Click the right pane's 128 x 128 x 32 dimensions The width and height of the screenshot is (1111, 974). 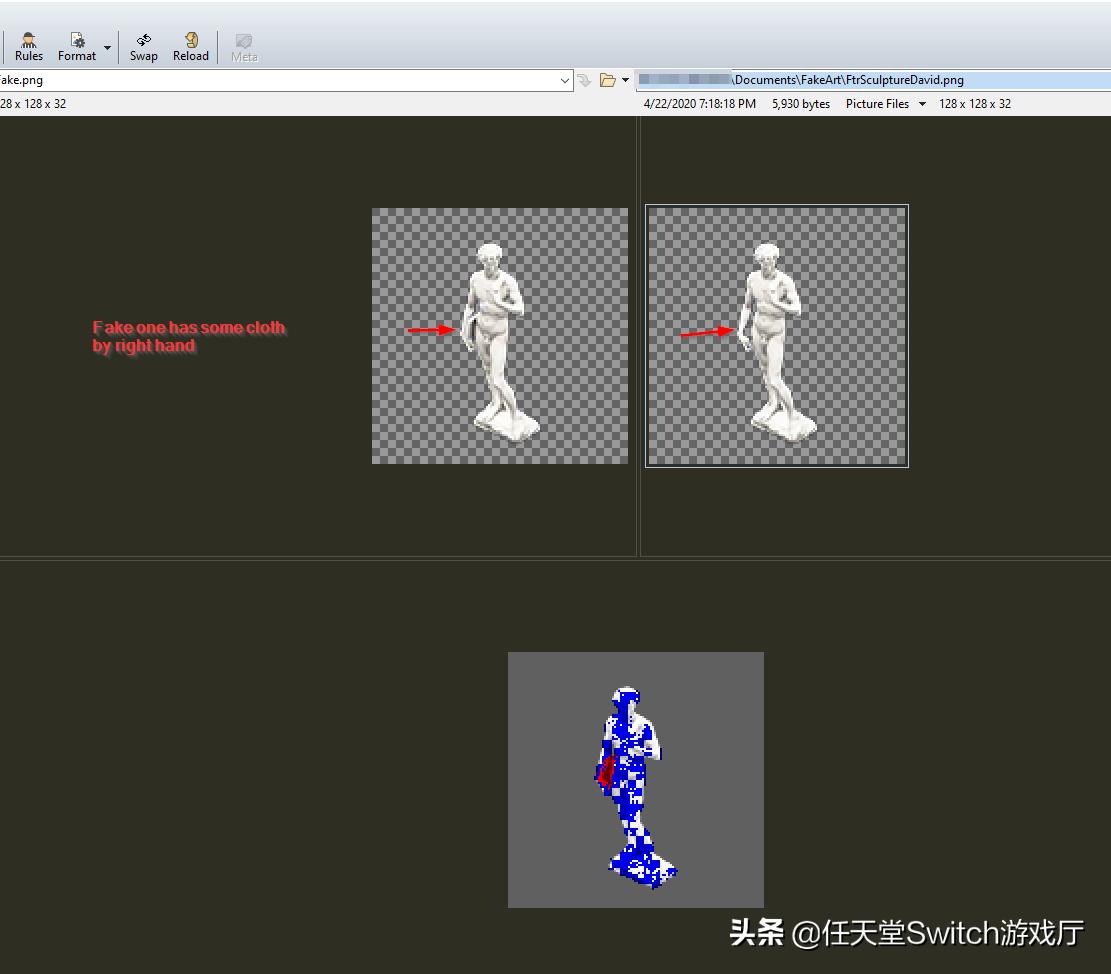(x=975, y=103)
